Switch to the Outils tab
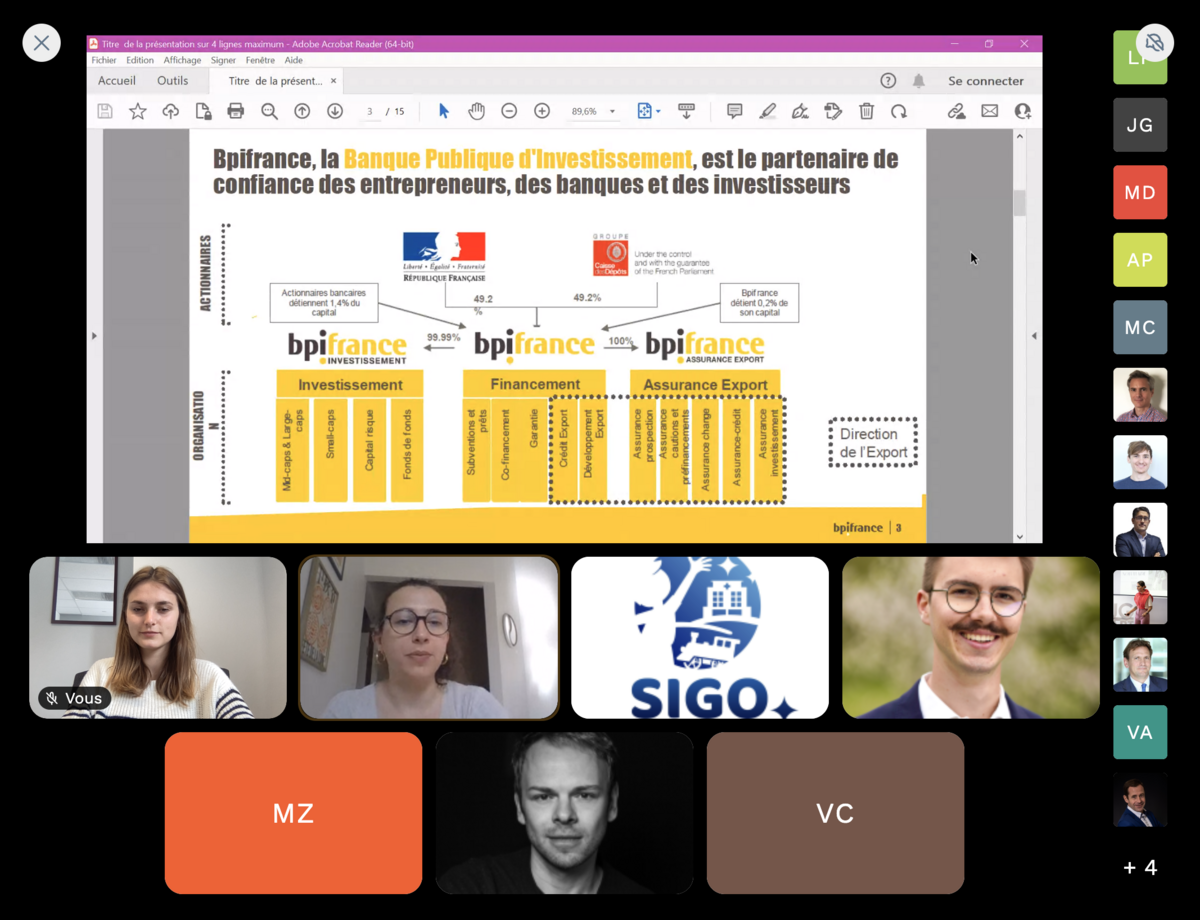The image size is (1200, 920). [172, 81]
